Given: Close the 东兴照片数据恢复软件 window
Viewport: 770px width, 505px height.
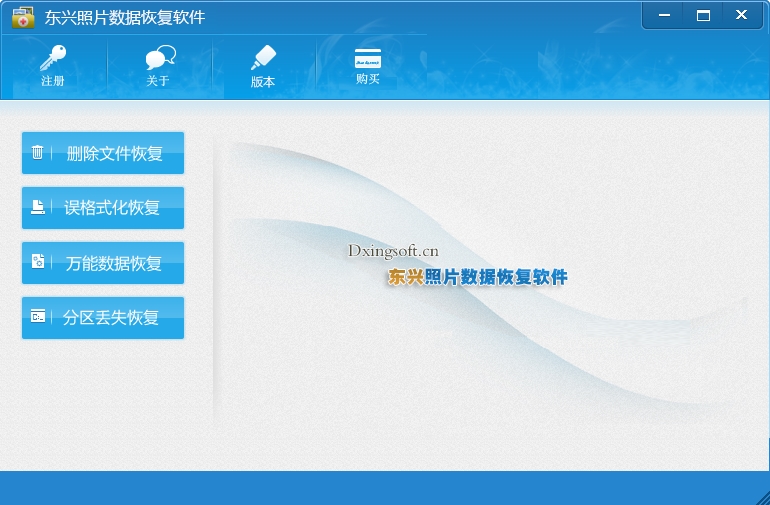Looking at the screenshot, I should coord(742,15).
